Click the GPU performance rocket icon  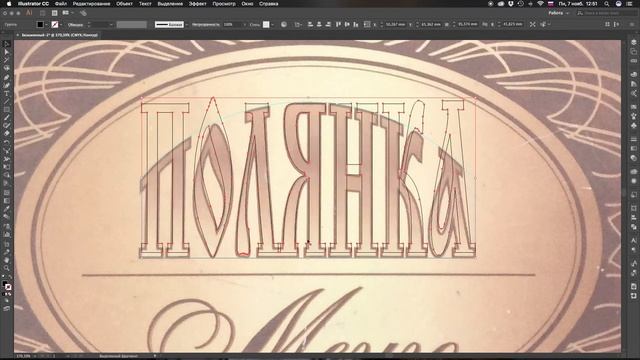click(83, 13)
